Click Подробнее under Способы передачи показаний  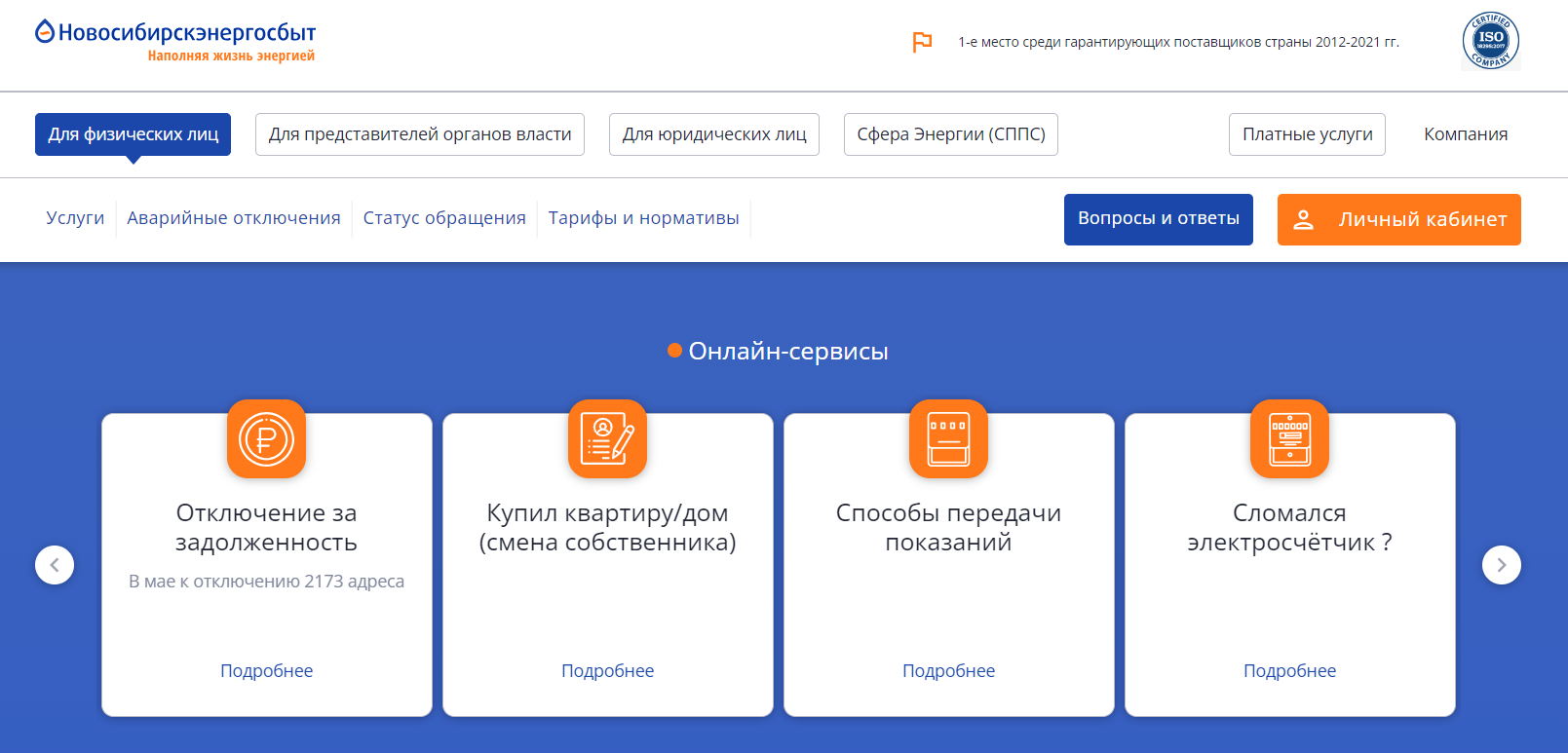(948, 671)
